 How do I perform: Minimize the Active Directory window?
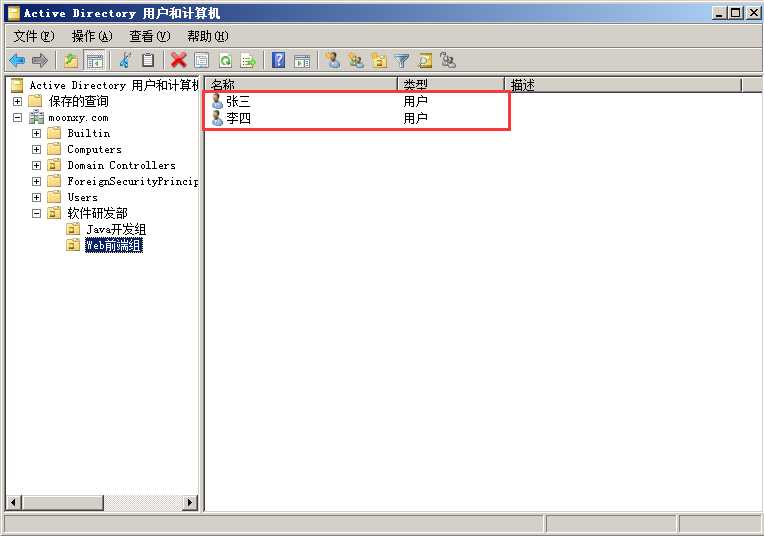[x=719, y=13]
